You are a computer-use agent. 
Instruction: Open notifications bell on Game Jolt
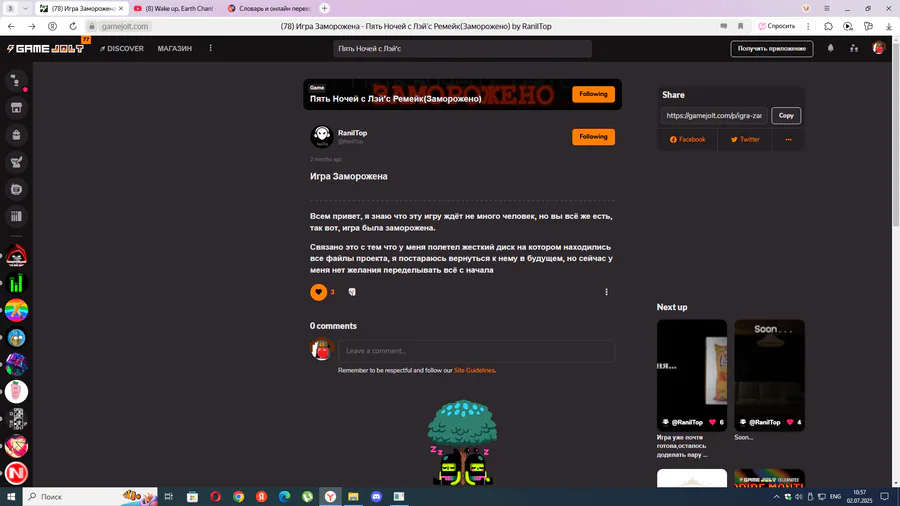(x=830, y=49)
